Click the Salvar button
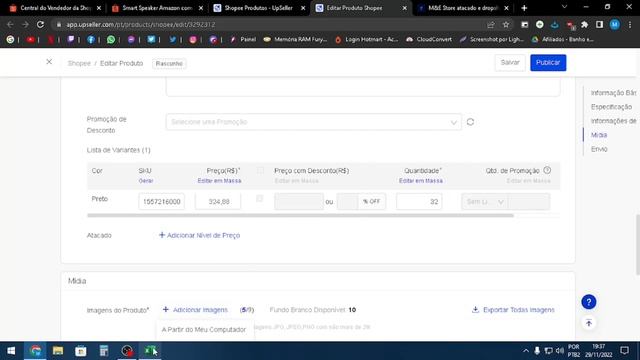Viewport: 640px width, 360px height. 510,62
